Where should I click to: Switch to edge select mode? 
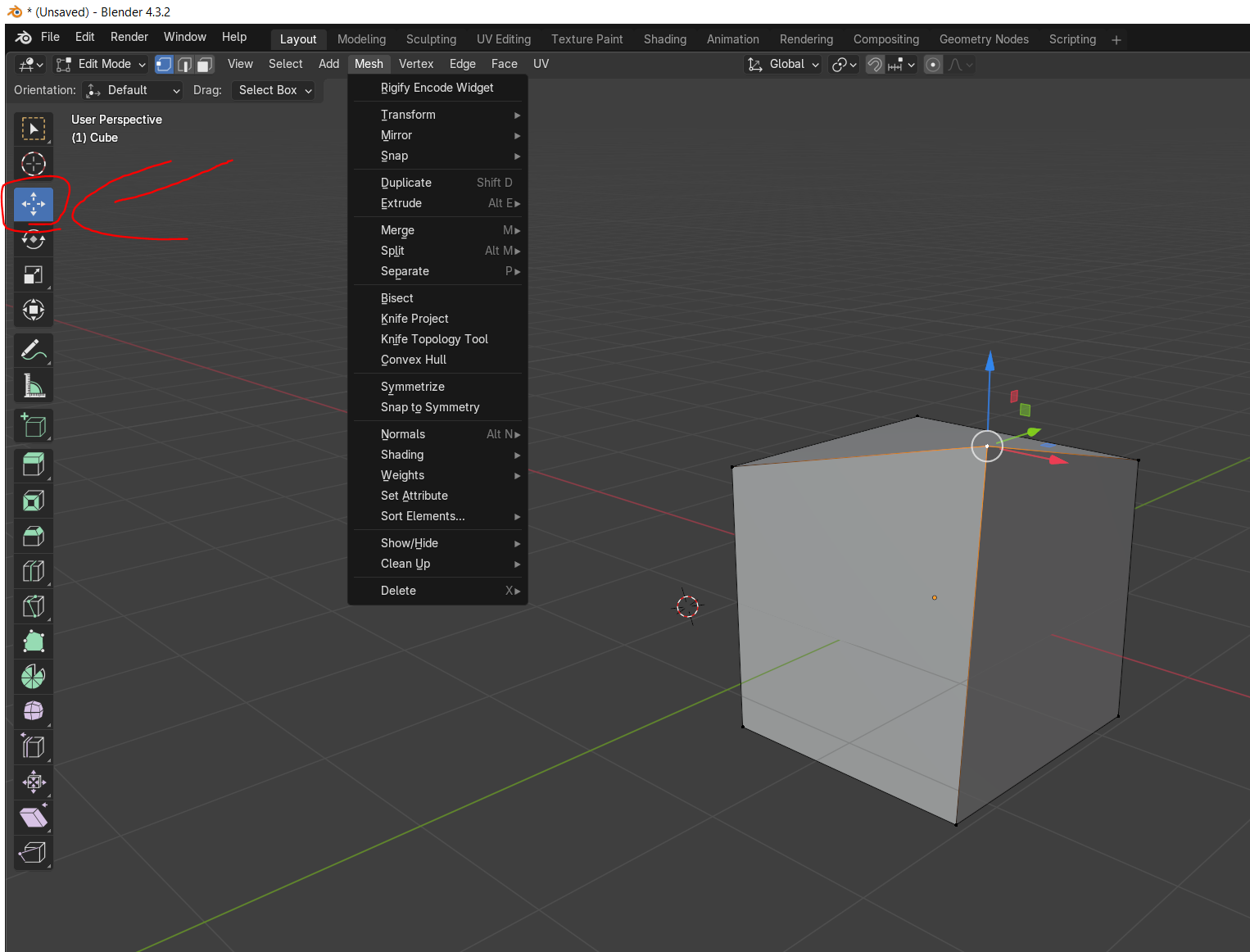click(184, 65)
